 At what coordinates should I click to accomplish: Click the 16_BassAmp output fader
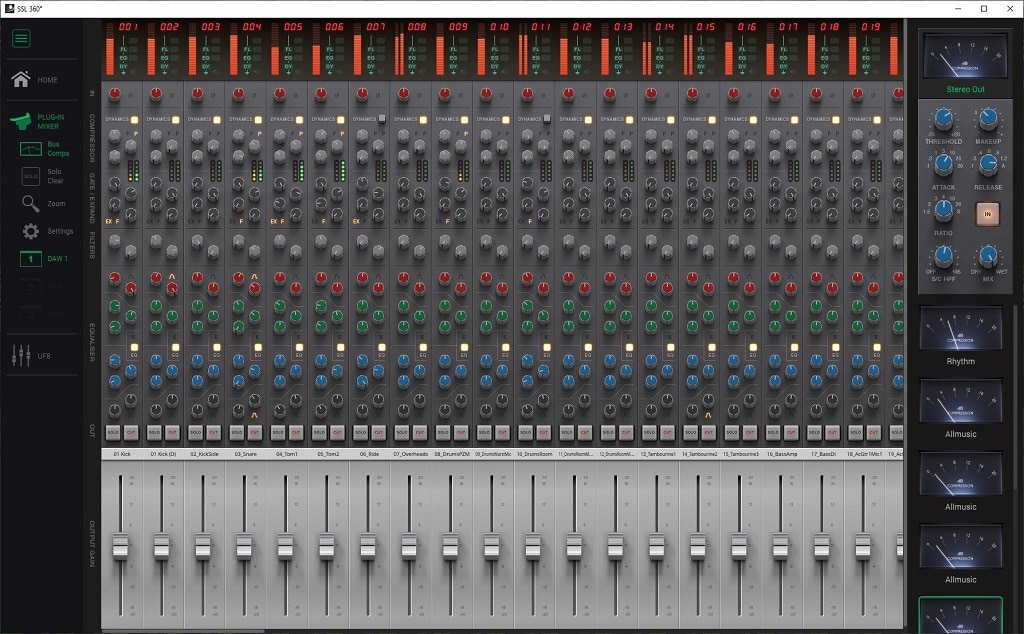pyautogui.click(x=780, y=546)
